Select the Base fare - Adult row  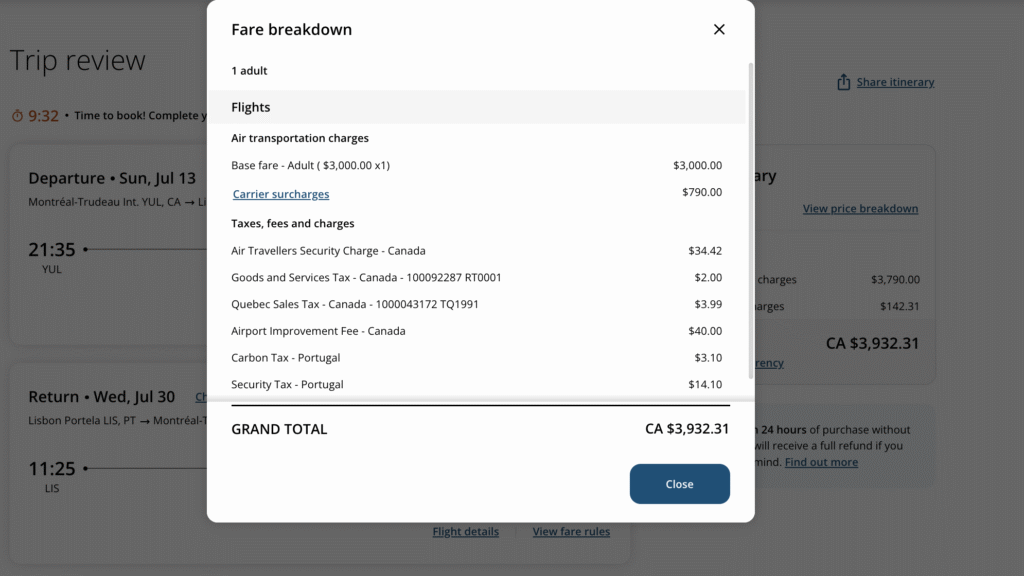(476, 165)
